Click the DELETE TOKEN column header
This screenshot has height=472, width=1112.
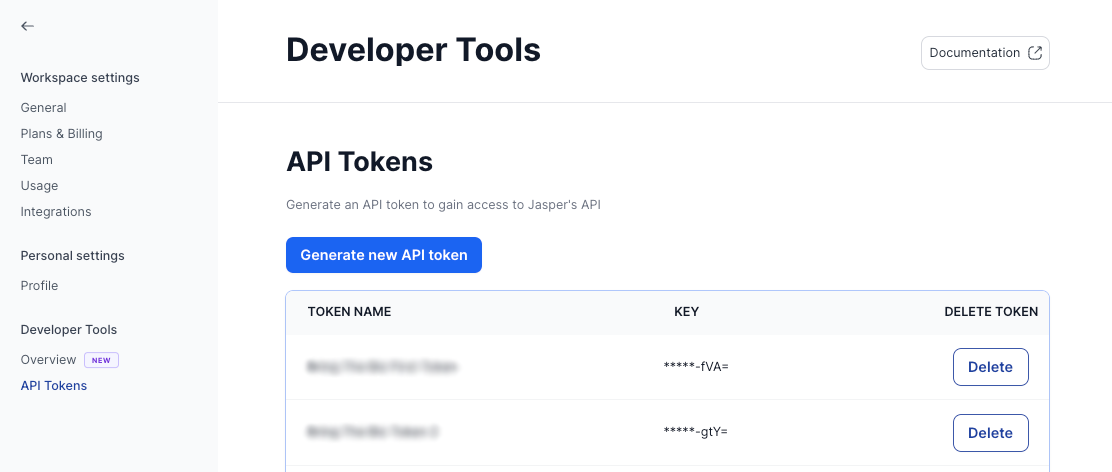coord(991,312)
